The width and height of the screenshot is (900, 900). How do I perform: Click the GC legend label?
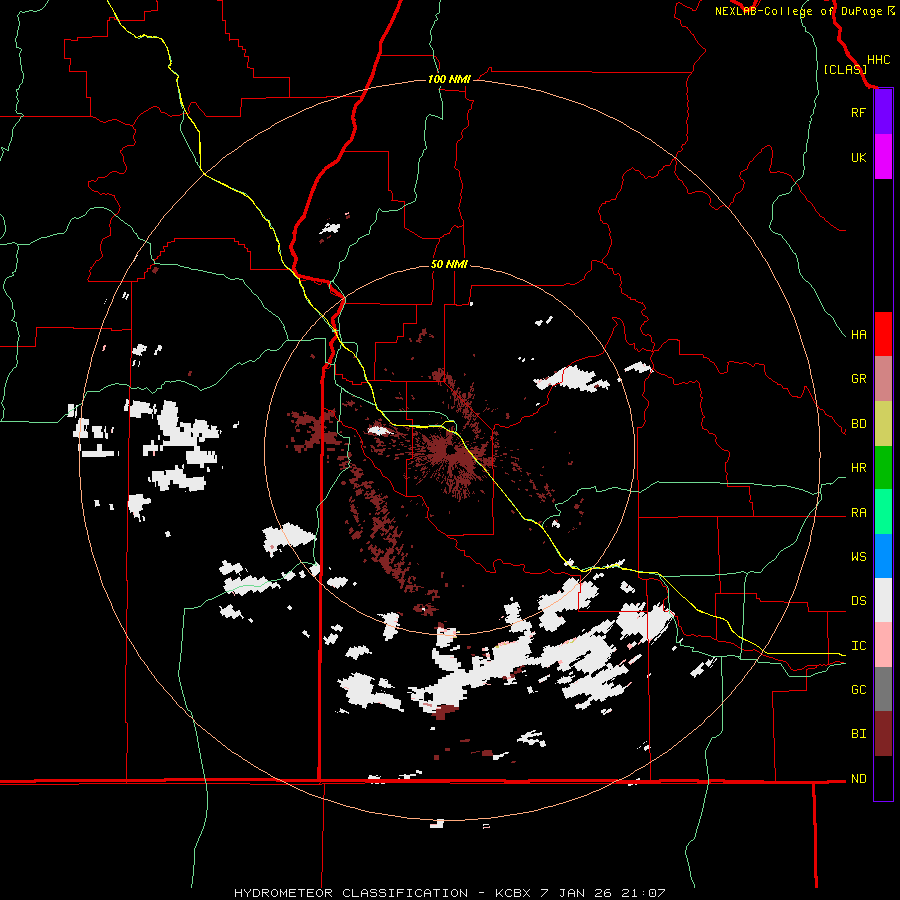coord(858,690)
